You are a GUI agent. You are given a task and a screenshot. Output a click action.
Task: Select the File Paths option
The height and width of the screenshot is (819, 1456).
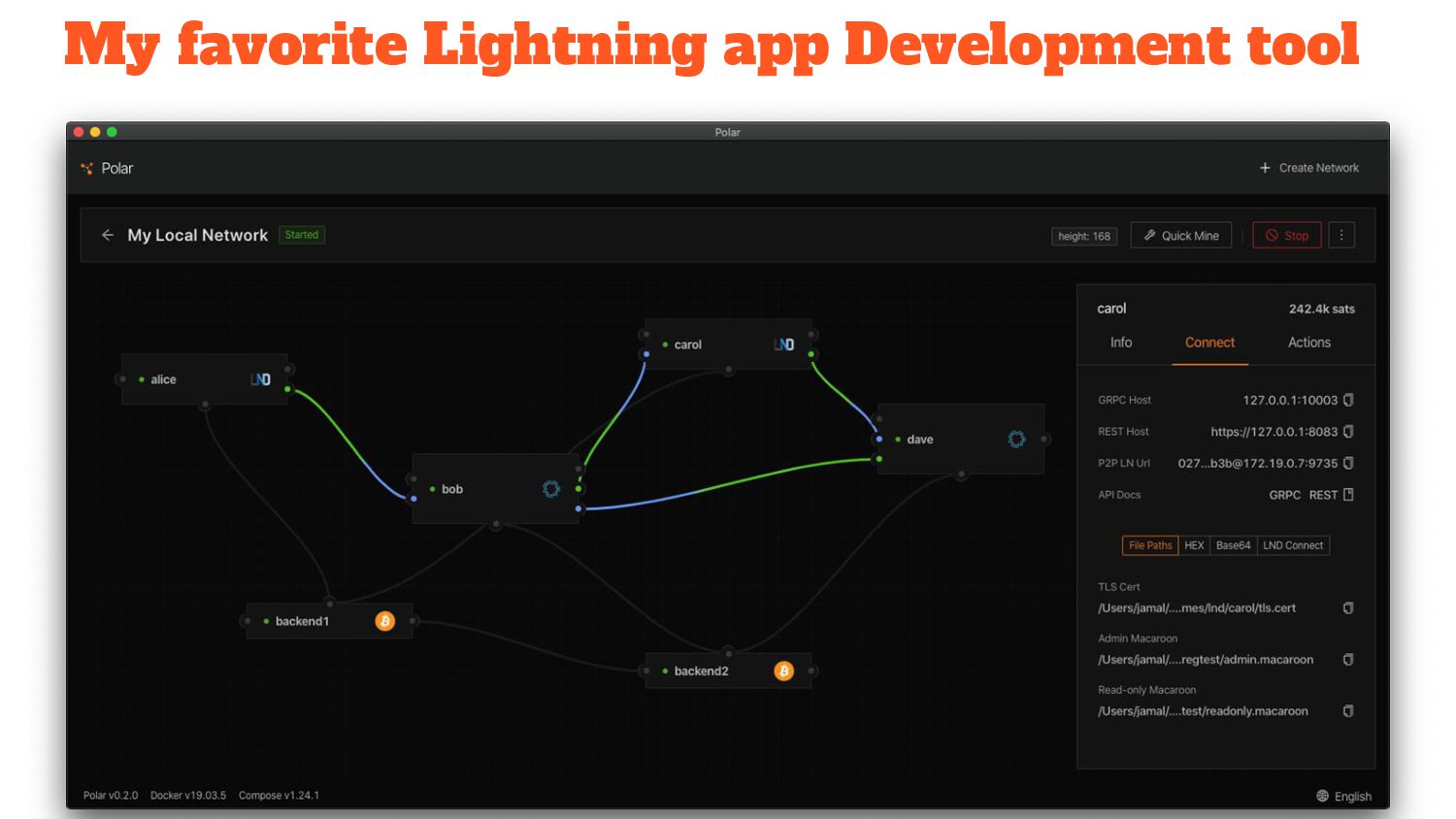coord(1150,545)
